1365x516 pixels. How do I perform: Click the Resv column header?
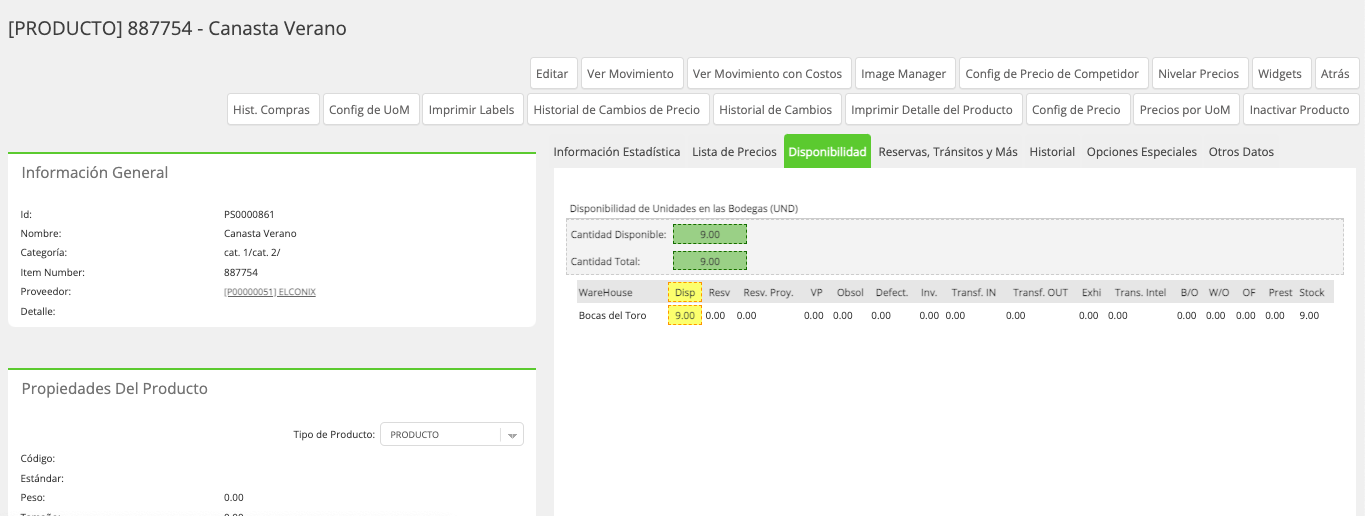pos(719,292)
